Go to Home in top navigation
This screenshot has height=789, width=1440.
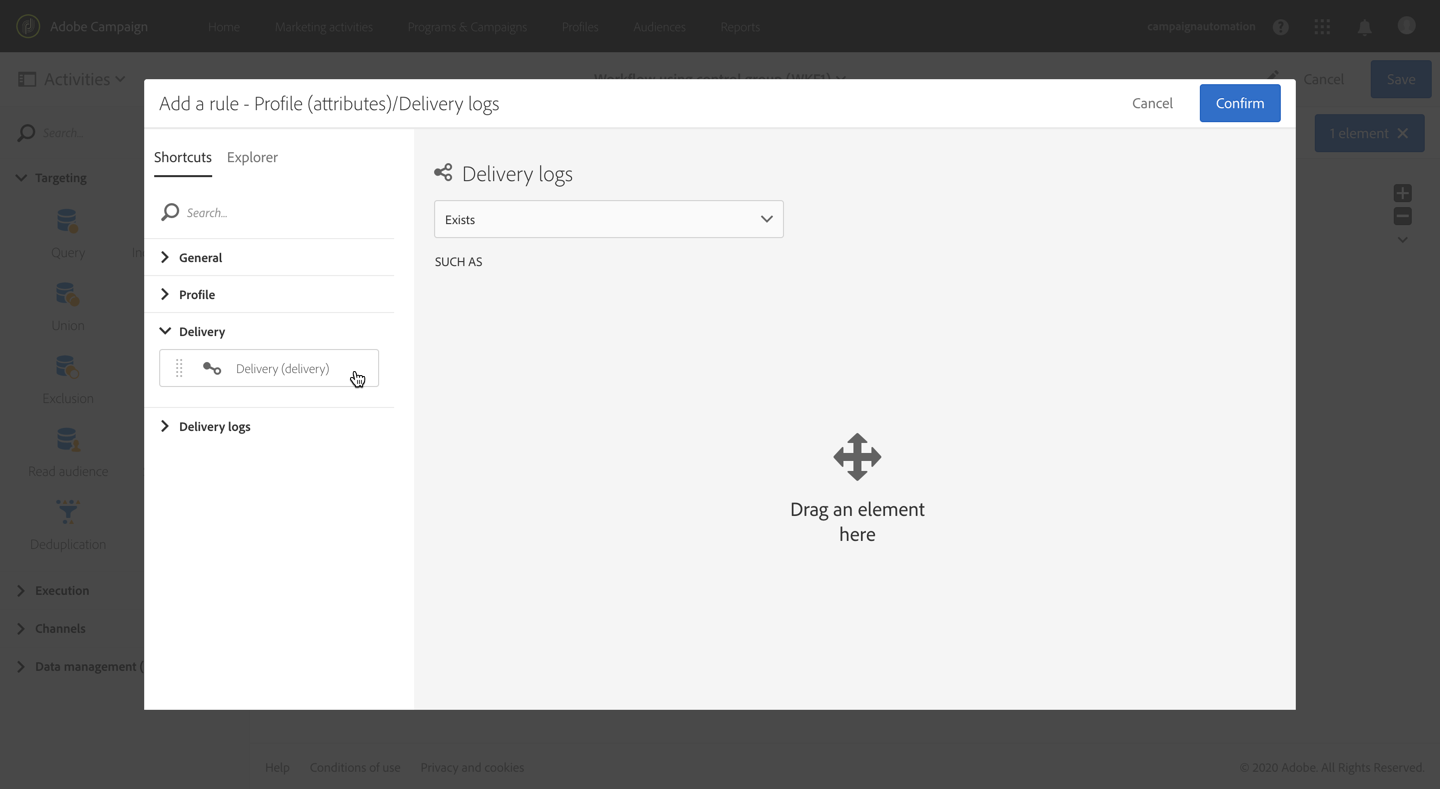[224, 27]
